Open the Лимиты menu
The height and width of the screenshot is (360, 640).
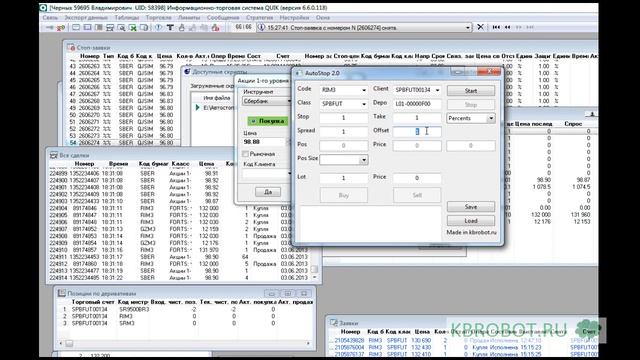(x=189, y=18)
